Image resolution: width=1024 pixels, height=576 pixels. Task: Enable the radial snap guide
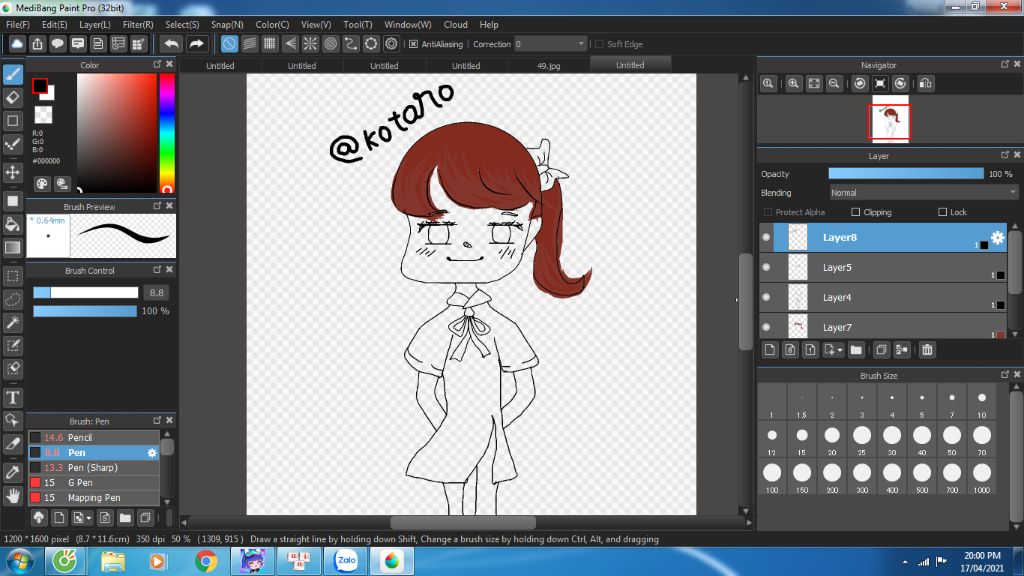point(310,44)
